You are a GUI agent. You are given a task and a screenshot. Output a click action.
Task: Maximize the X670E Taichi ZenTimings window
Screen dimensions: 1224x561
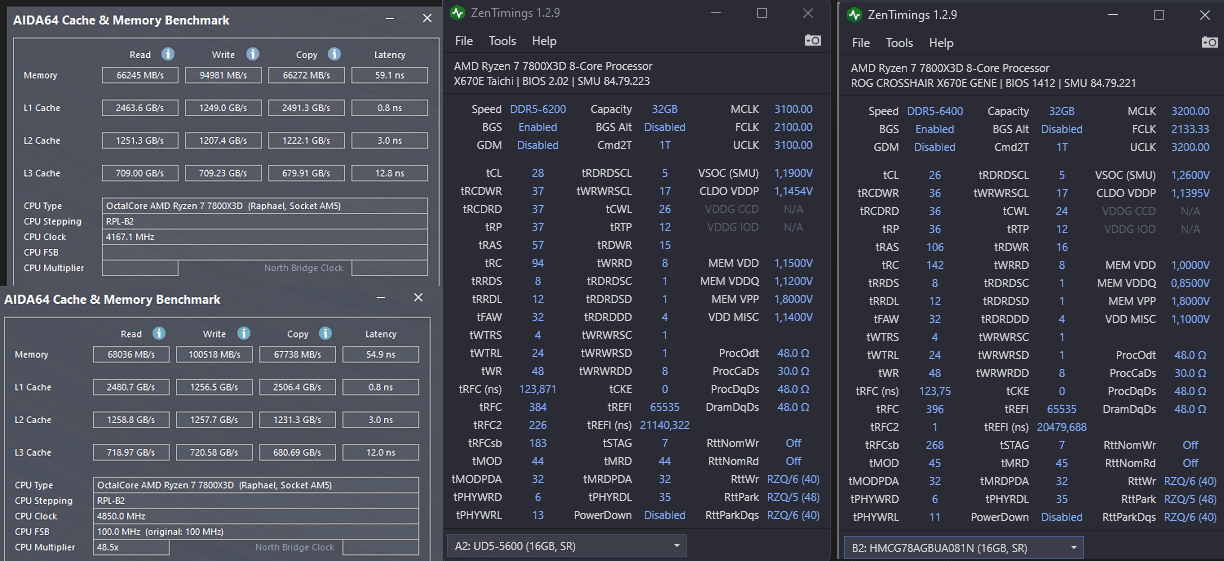click(x=762, y=13)
